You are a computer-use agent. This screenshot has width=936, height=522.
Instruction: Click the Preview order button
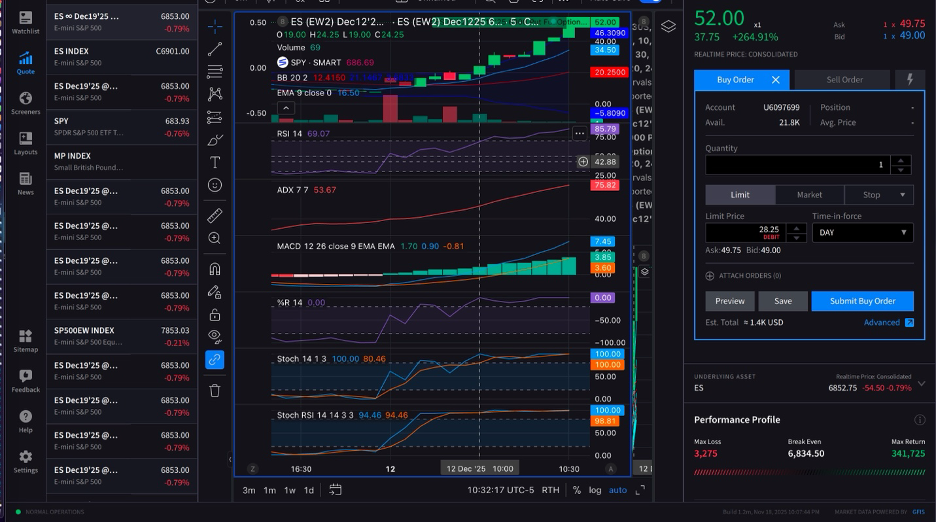730,301
